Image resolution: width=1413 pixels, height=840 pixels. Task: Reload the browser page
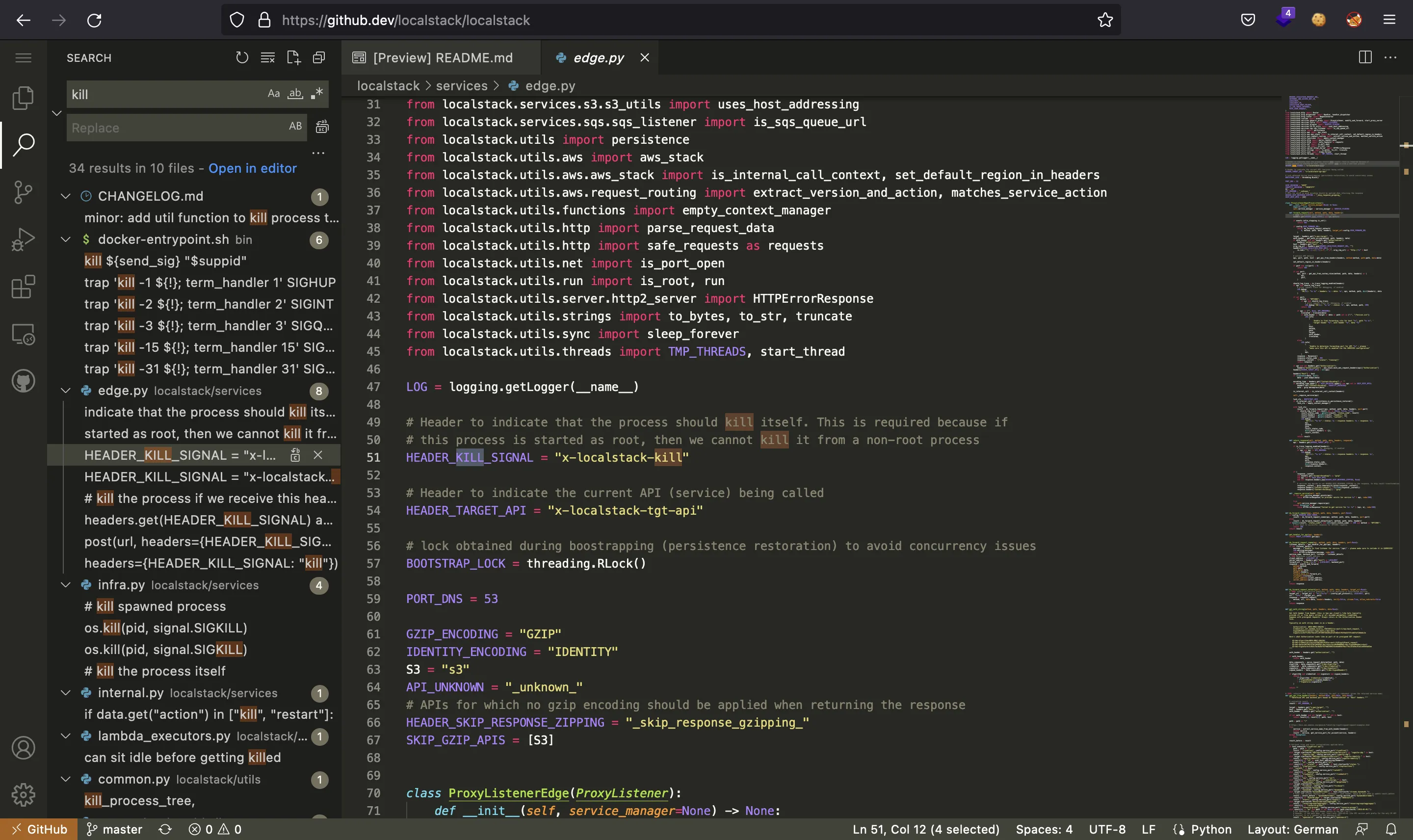(94, 21)
